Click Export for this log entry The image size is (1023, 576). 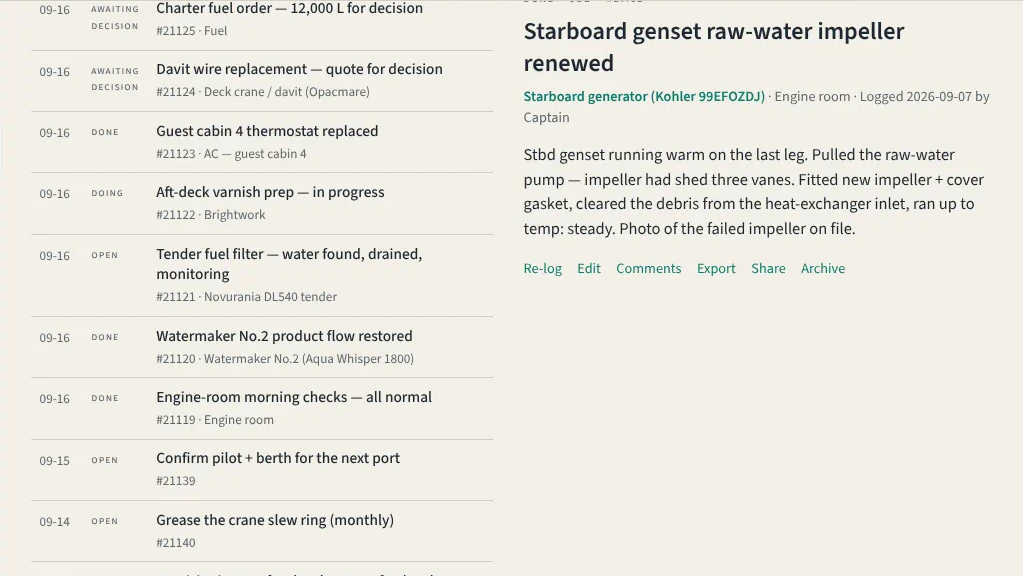pos(716,269)
